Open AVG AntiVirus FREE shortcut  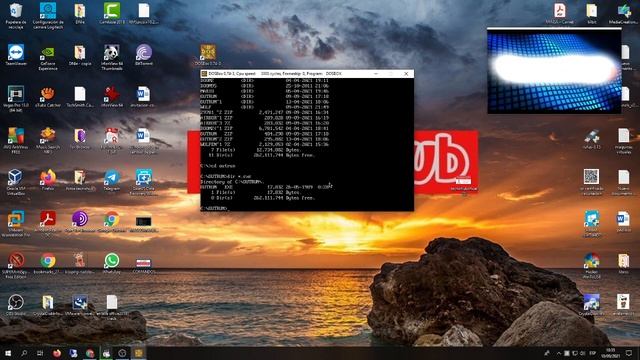[16, 136]
